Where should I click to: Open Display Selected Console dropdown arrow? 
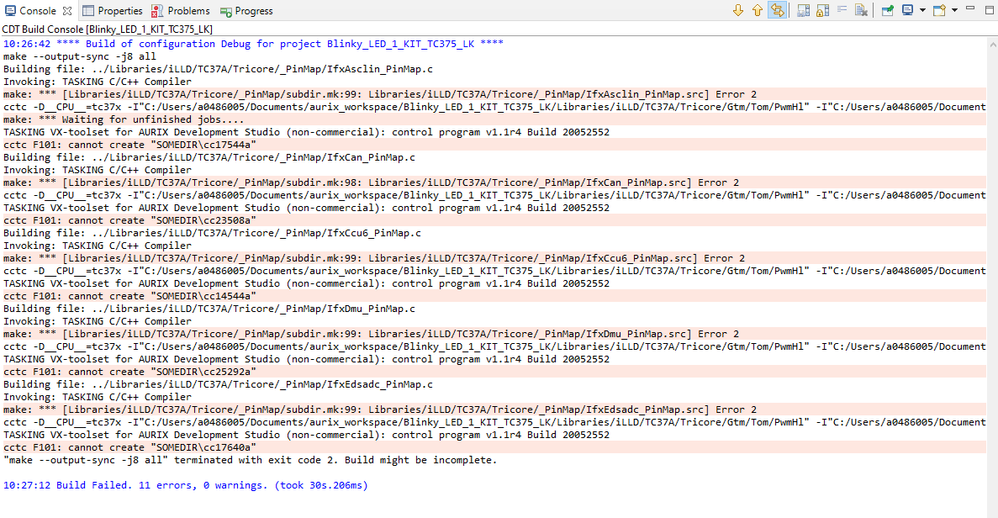tap(921, 11)
